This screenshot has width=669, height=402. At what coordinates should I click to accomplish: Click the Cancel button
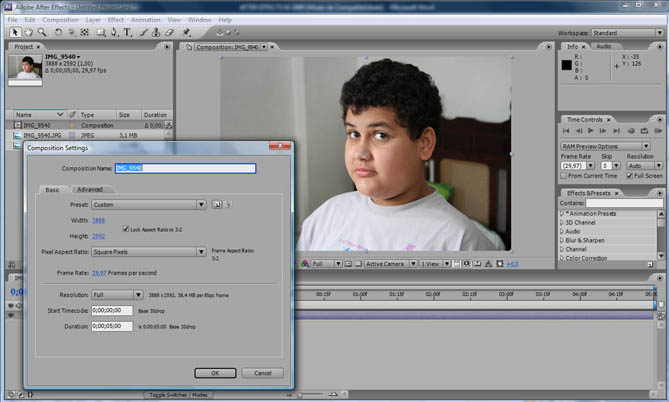tap(261, 373)
